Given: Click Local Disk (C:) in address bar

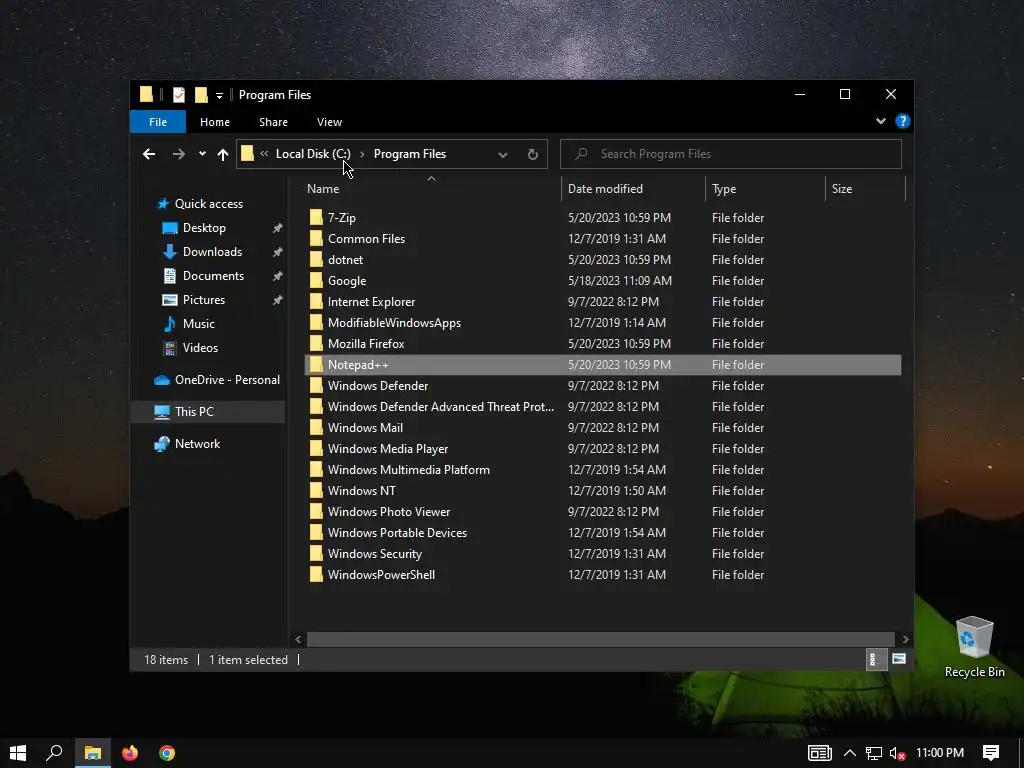Looking at the screenshot, I should tap(313, 154).
